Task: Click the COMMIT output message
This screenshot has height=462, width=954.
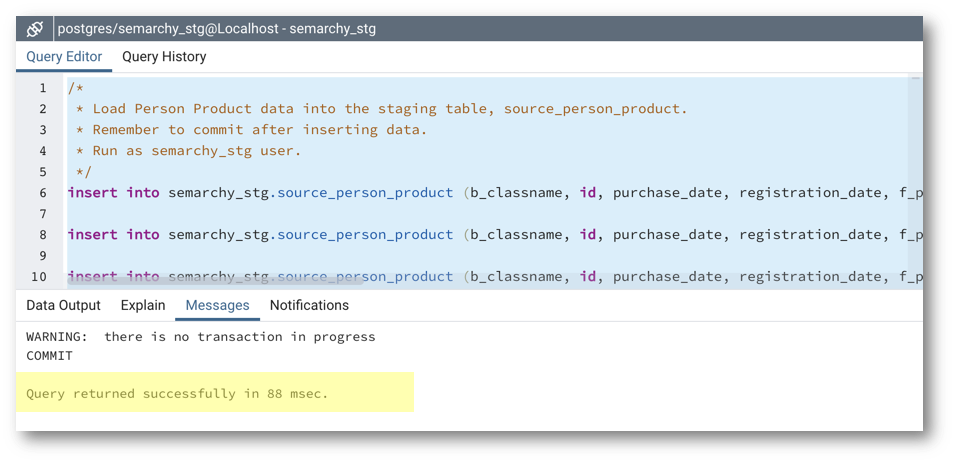Action: pos(49,355)
